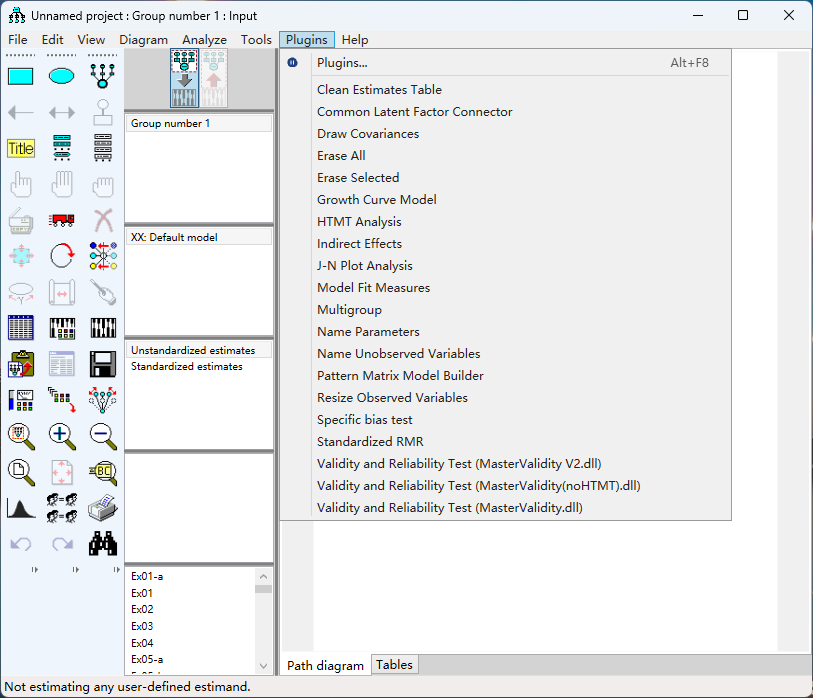This screenshot has width=813, height=698.
Task: Switch to the Tables tab
Action: pos(394,665)
